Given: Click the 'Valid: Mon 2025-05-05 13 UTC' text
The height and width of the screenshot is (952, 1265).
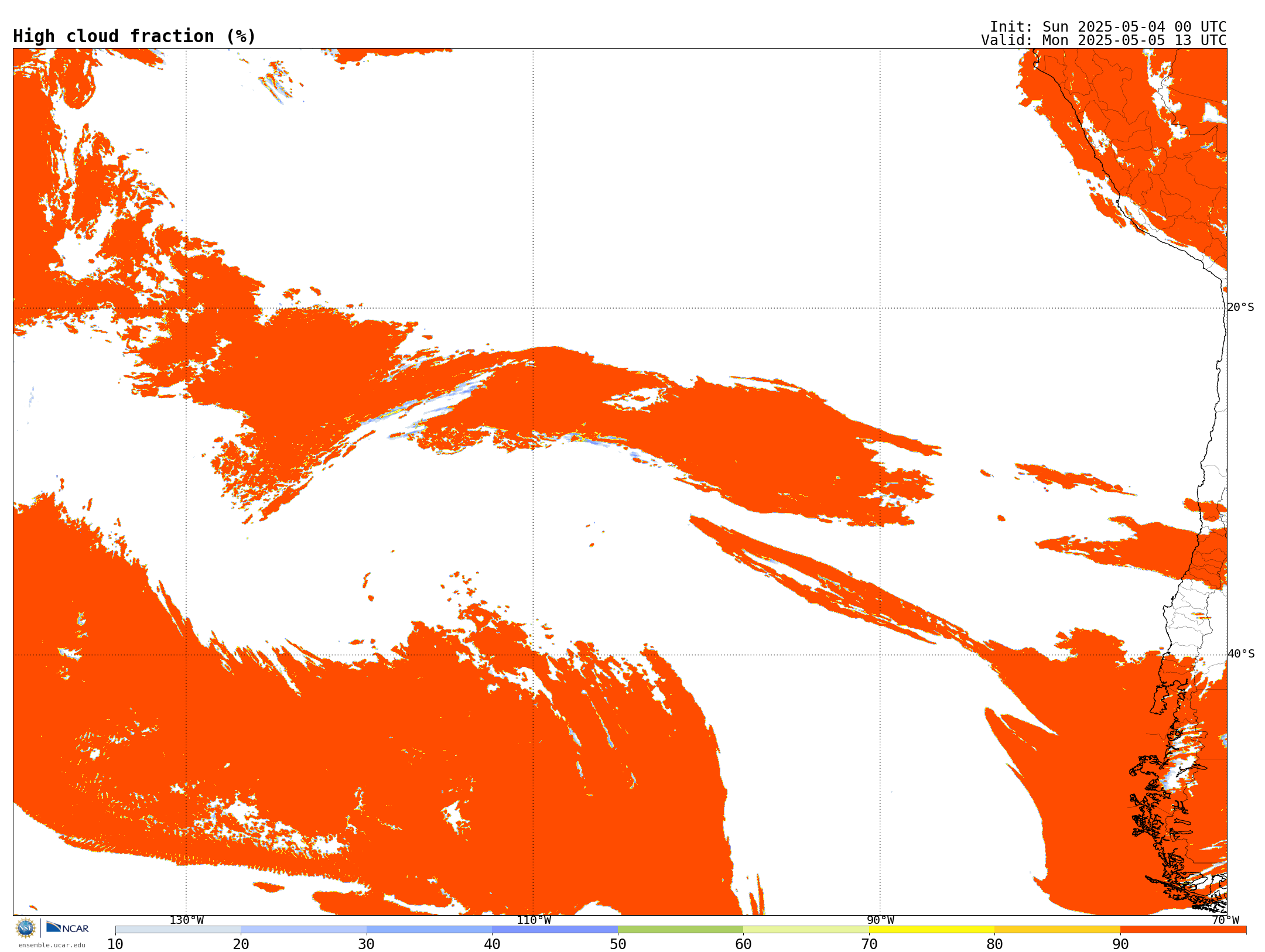Looking at the screenshot, I should tap(1104, 40).
